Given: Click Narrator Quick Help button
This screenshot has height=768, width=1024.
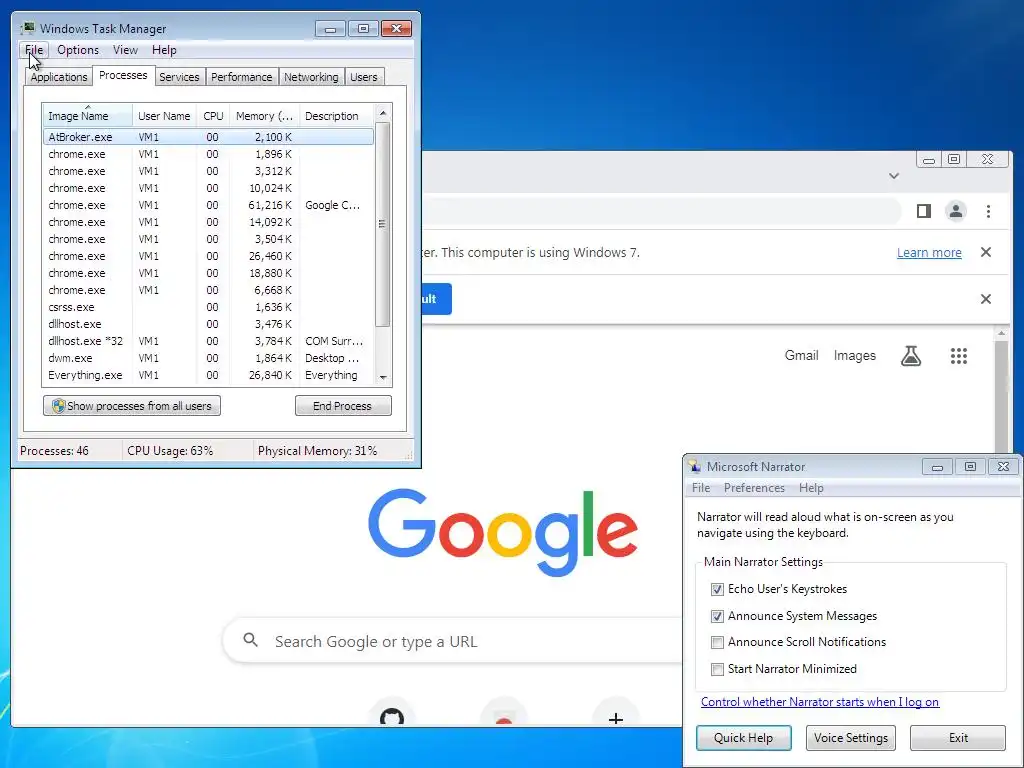Looking at the screenshot, I should tap(743, 738).
